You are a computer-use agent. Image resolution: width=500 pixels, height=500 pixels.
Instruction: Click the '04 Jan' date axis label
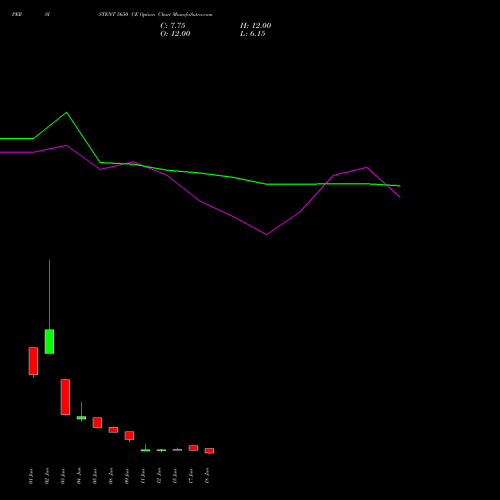[79, 476]
